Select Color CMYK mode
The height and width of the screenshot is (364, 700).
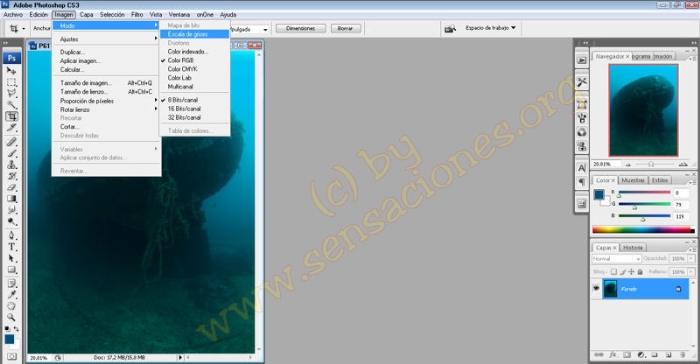(182, 69)
